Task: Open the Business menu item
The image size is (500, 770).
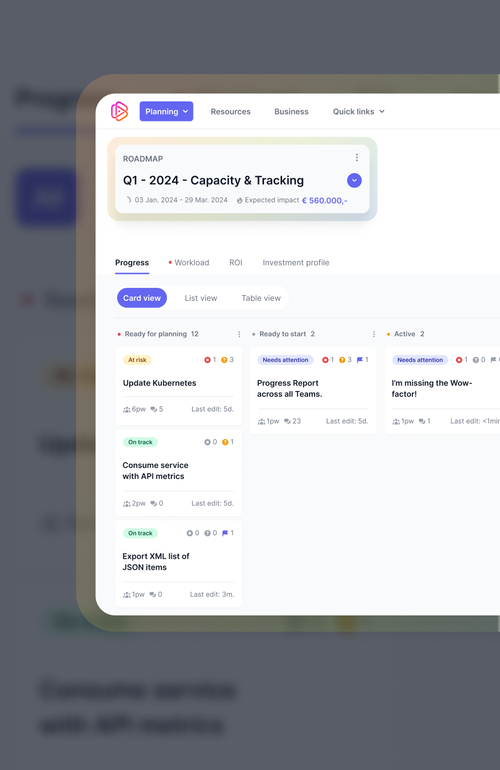Action: click(291, 111)
